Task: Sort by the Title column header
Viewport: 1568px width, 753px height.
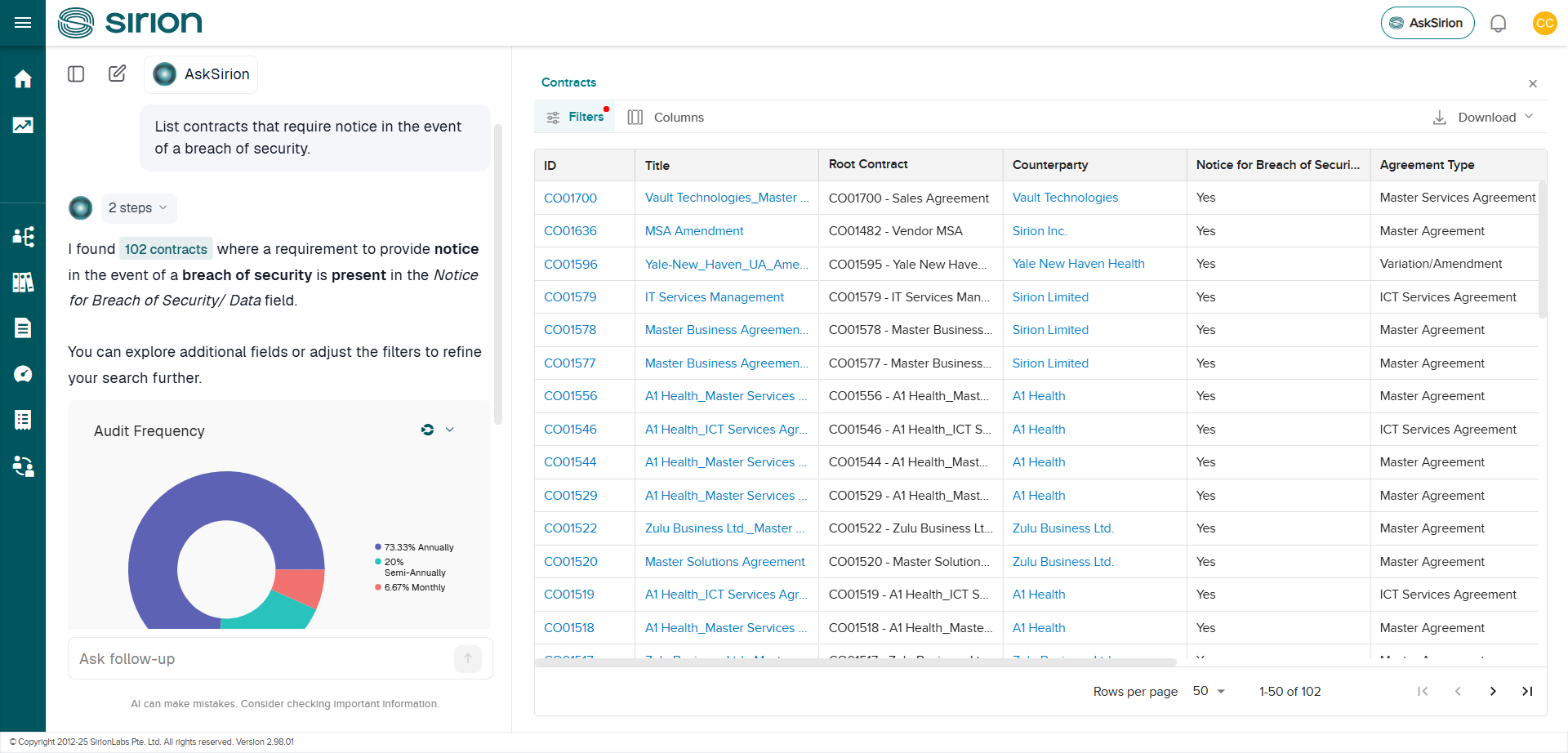Action: (x=727, y=165)
